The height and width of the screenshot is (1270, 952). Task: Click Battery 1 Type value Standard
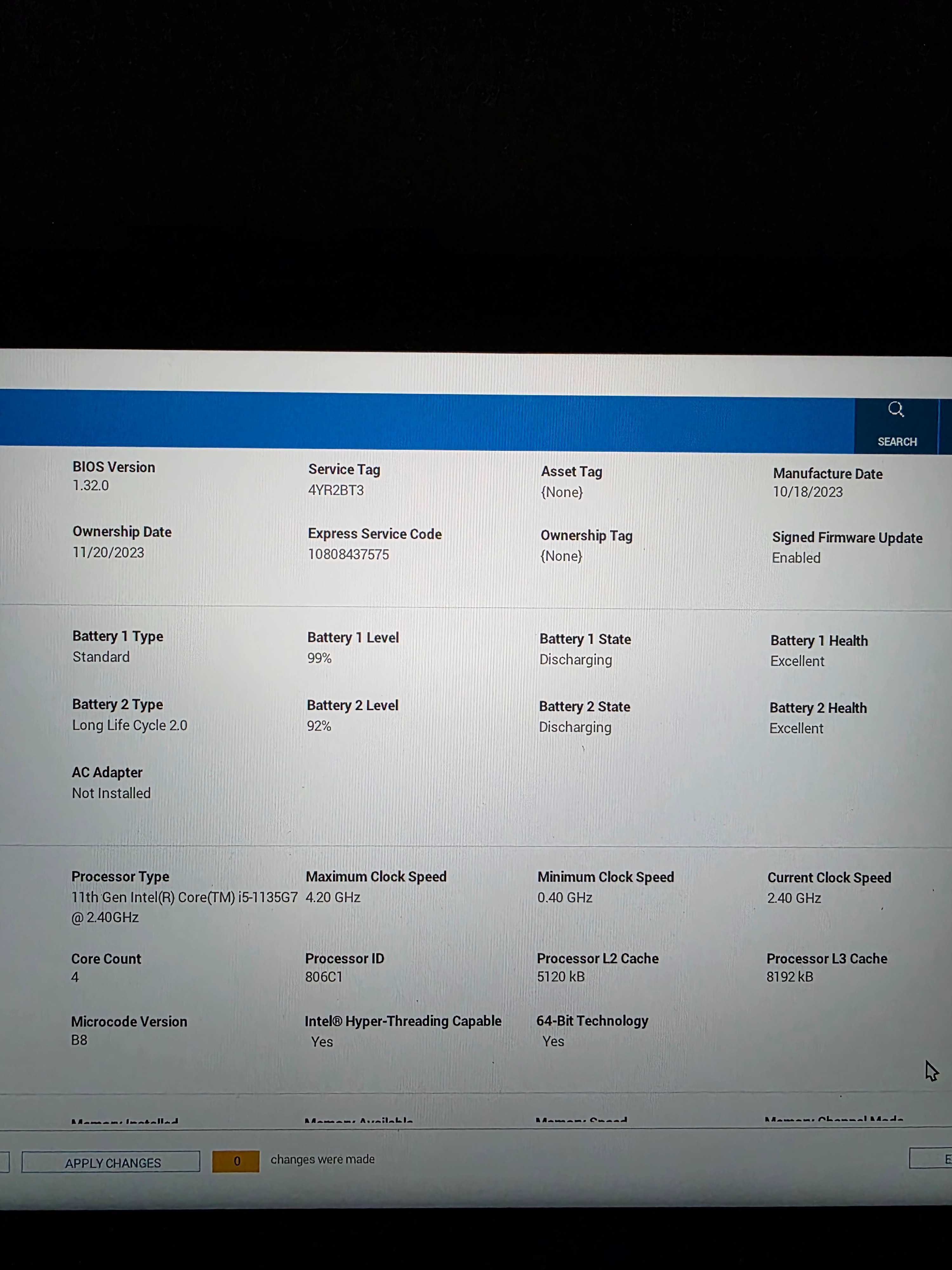point(101,657)
